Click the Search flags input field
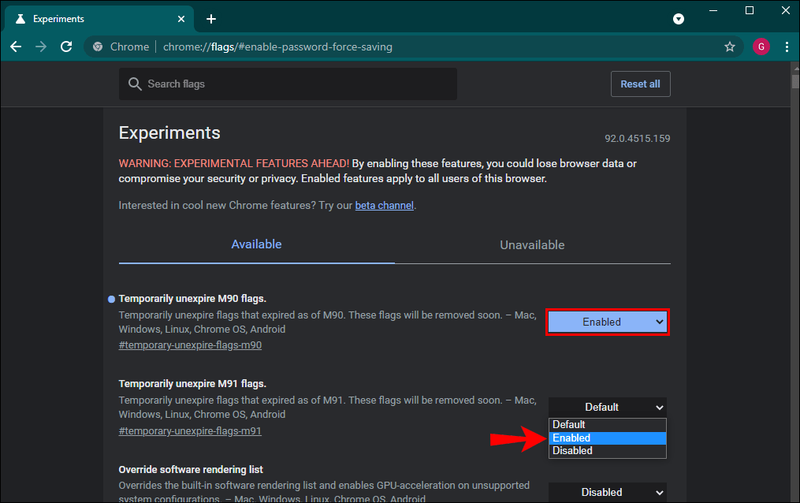 (x=288, y=84)
